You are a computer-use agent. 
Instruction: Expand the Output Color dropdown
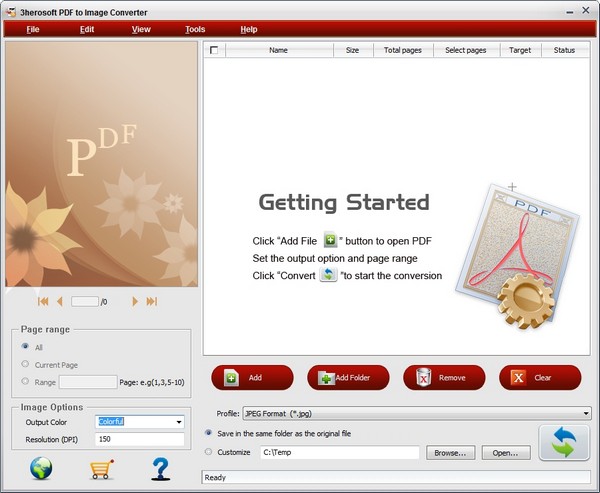[x=179, y=422]
